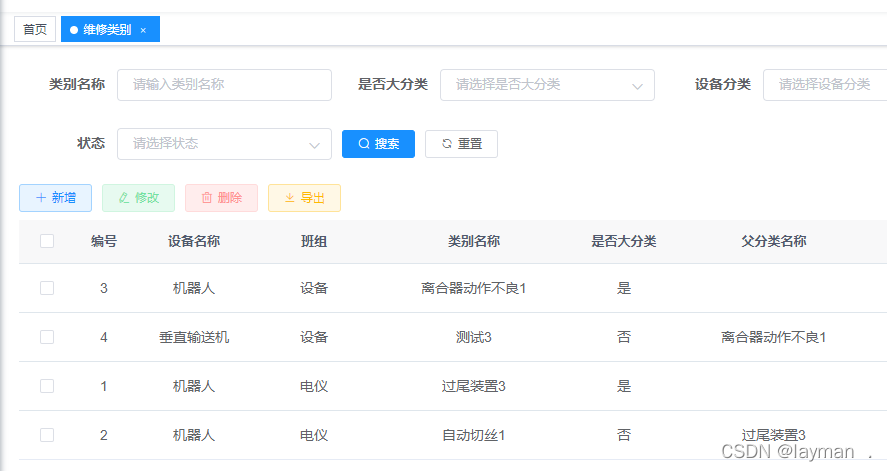887x471 pixels.
Task: Click the 设备名称 column header
Action: [194, 241]
